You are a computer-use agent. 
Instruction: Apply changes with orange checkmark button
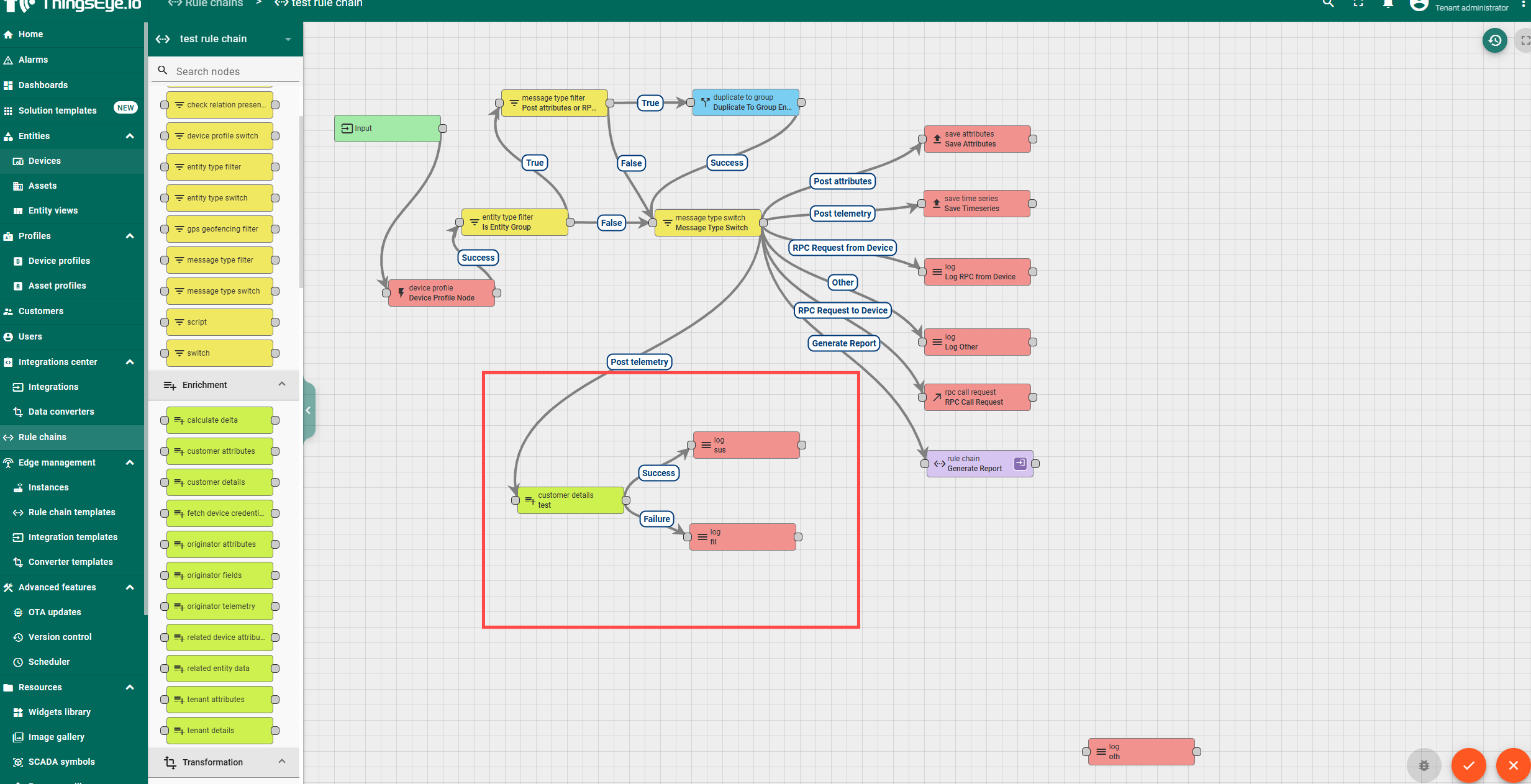(x=1468, y=765)
